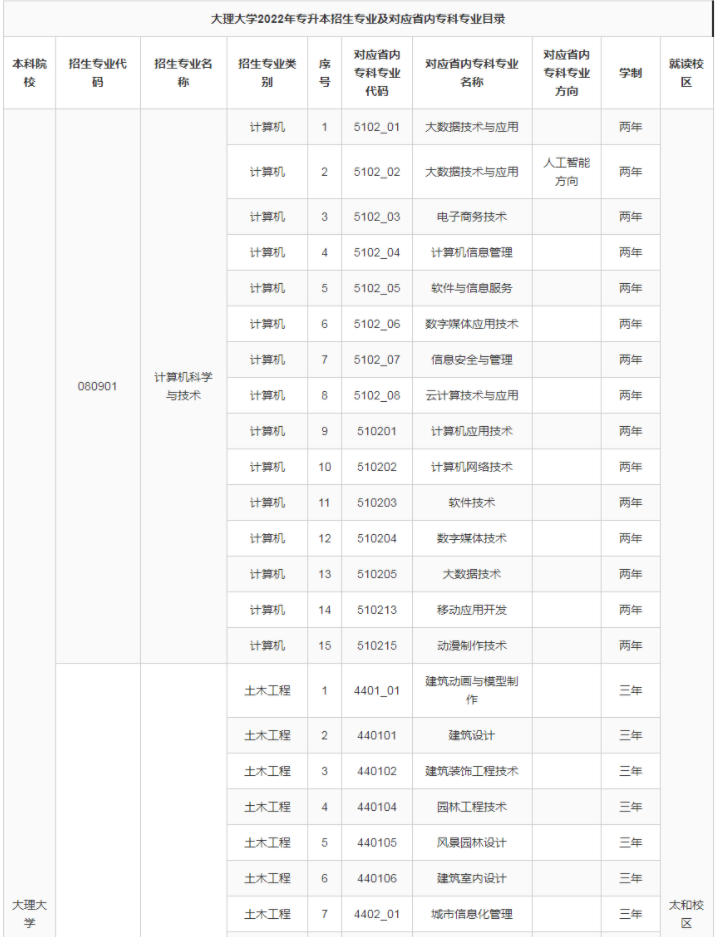
Task: Click code cell 510202
Action: pos(377,467)
